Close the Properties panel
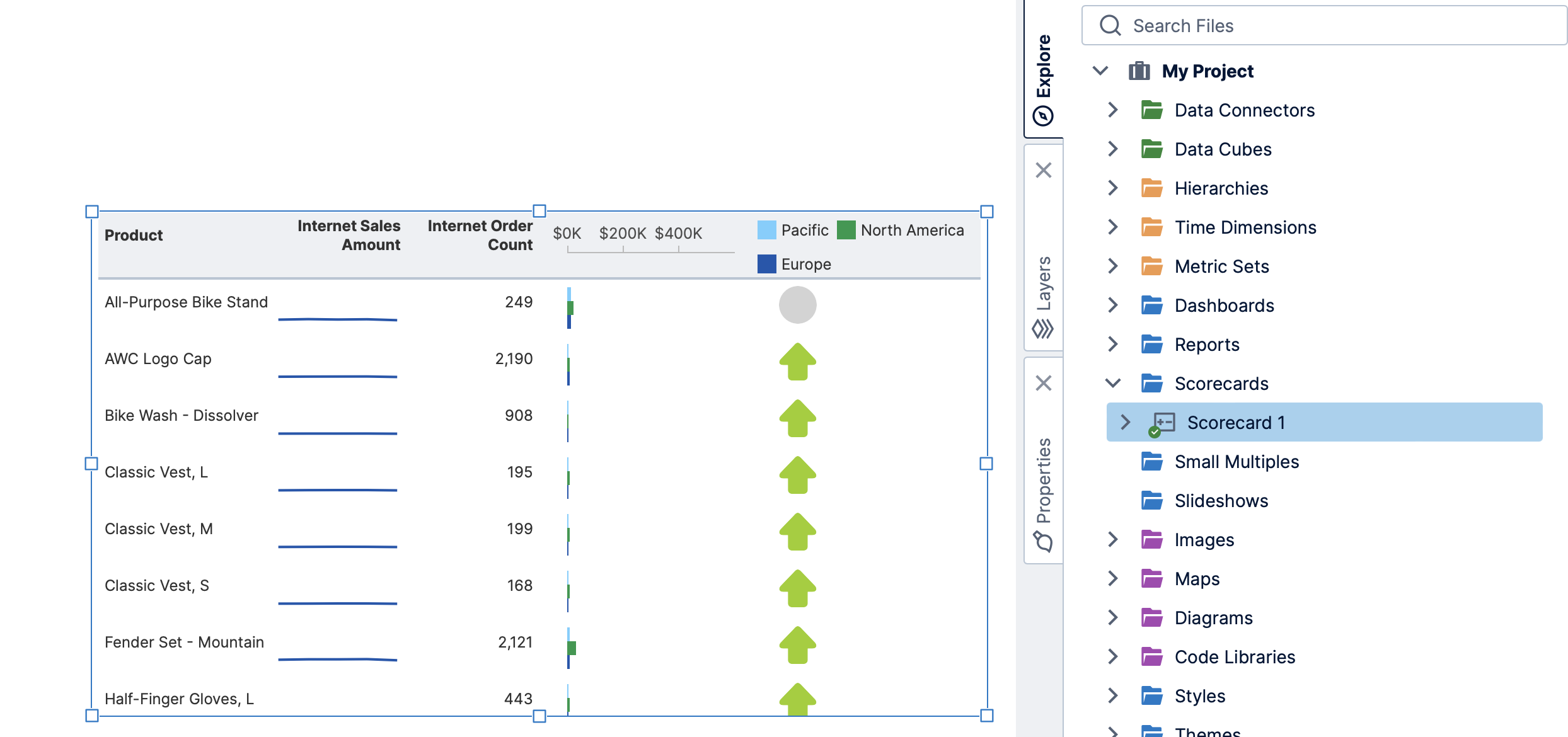This screenshot has height=737, width=1568. pos(1044,382)
